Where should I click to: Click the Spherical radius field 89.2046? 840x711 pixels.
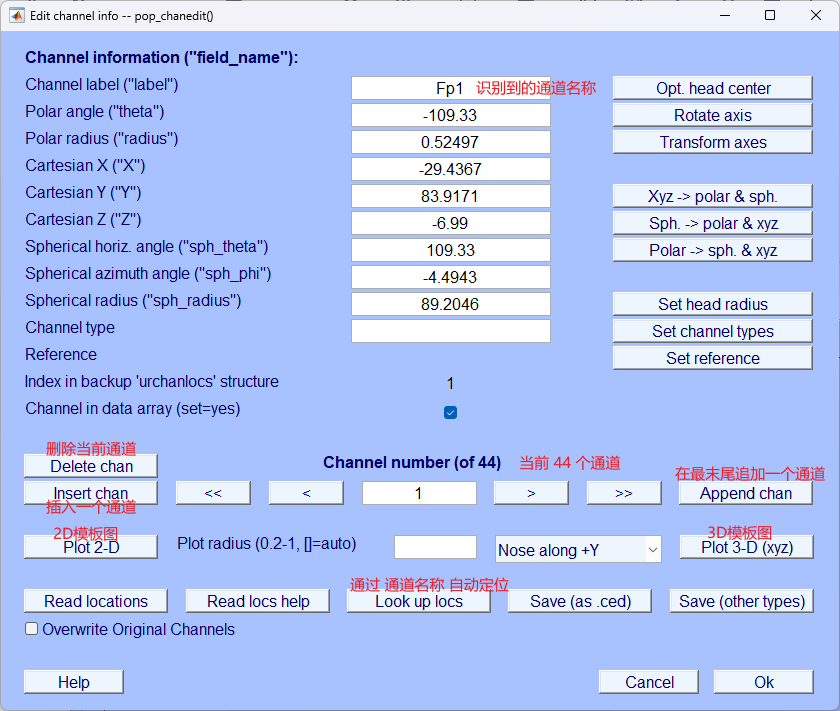tap(451, 304)
